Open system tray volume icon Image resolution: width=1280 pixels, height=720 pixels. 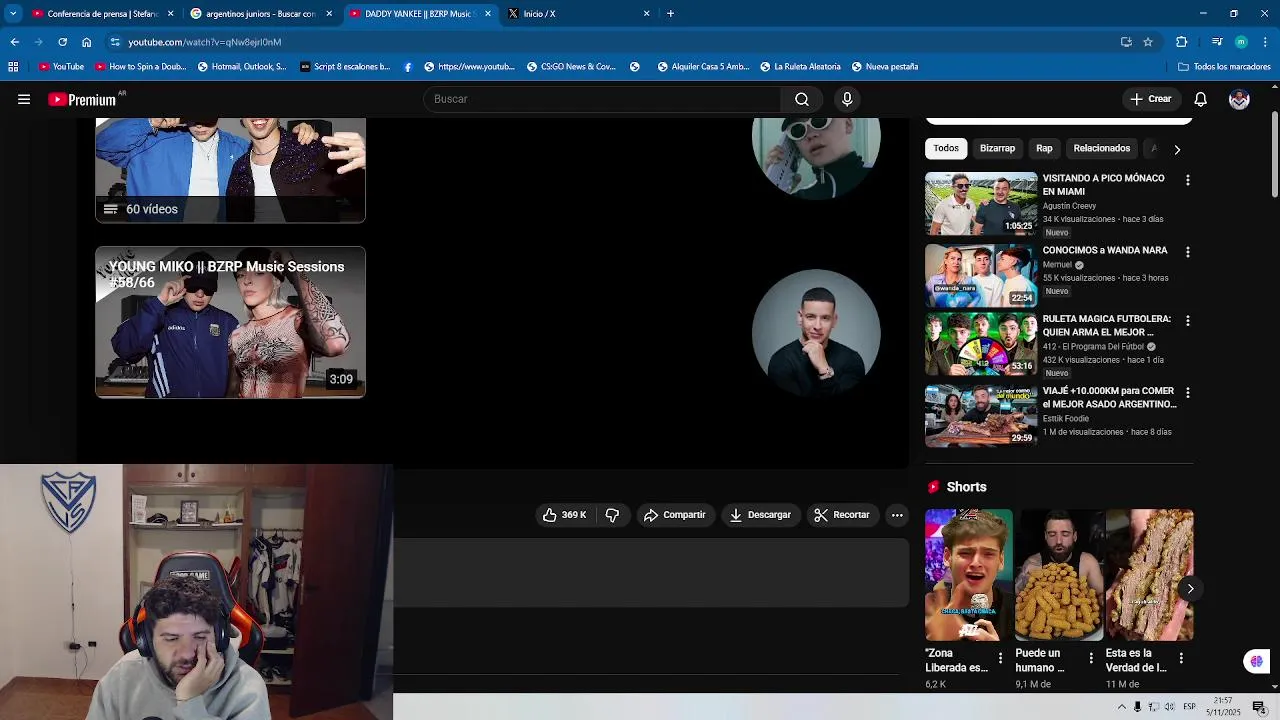[x=1169, y=707]
